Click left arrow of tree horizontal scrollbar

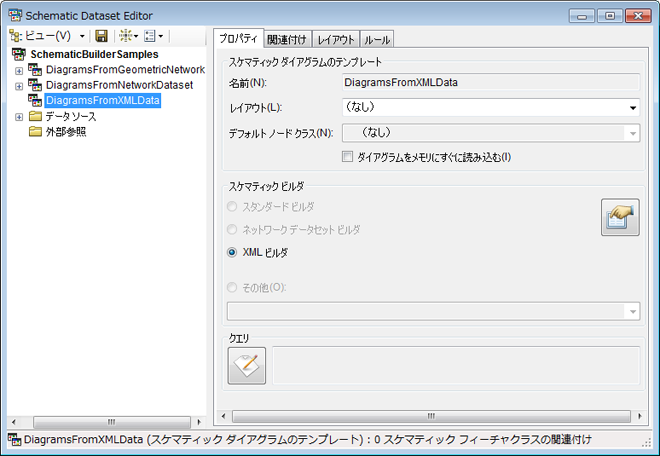pos(13,422)
